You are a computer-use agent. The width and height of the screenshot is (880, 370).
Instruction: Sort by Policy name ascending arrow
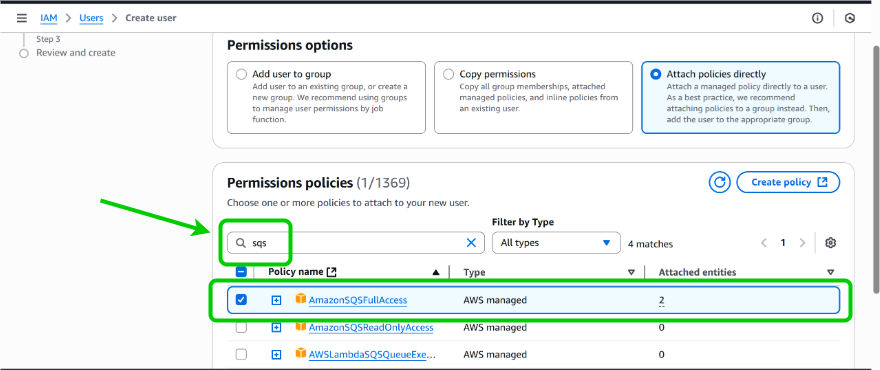pos(436,272)
